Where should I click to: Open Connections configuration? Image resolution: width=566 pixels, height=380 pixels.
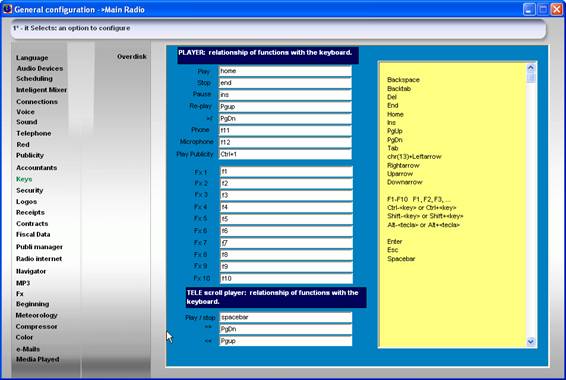(37, 102)
